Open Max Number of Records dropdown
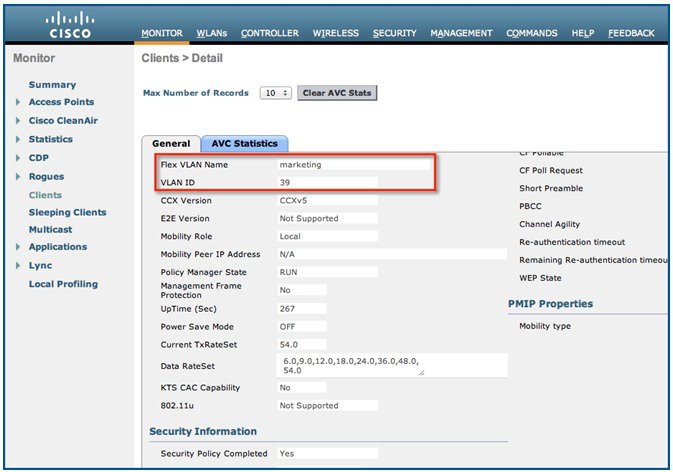The height and width of the screenshot is (472, 673). pos(276,93)
